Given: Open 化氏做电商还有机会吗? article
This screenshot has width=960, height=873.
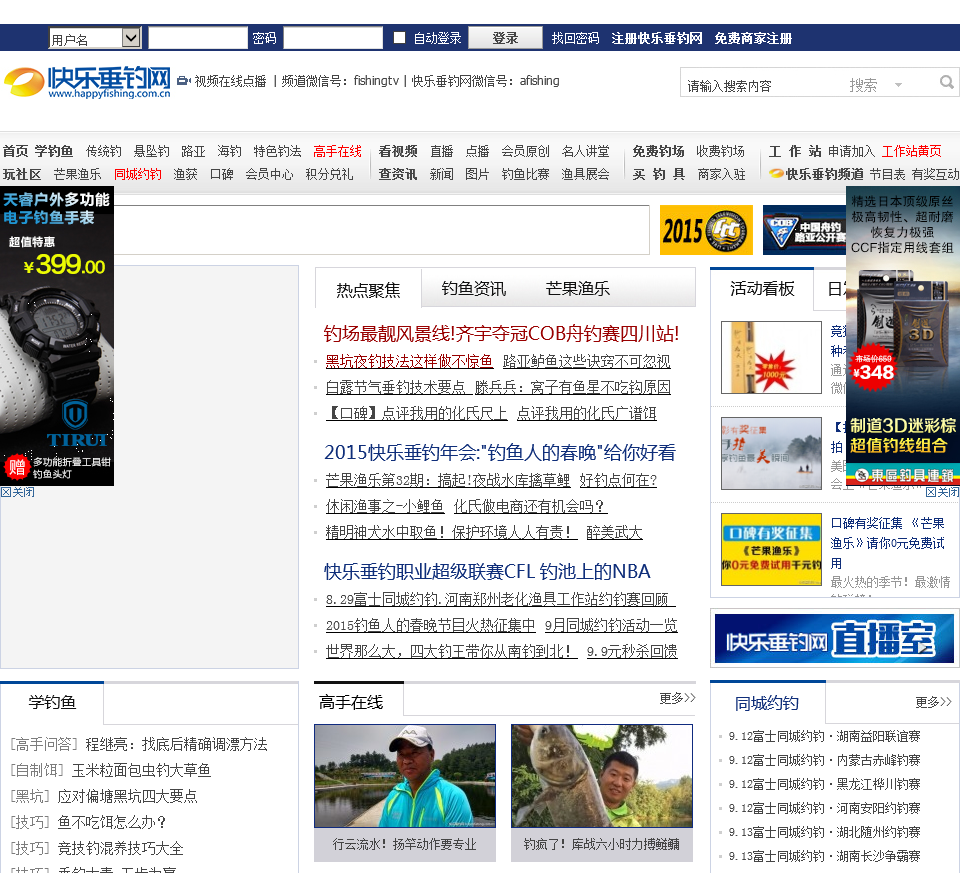Looking at the screenshot, I should click(530, 506).
